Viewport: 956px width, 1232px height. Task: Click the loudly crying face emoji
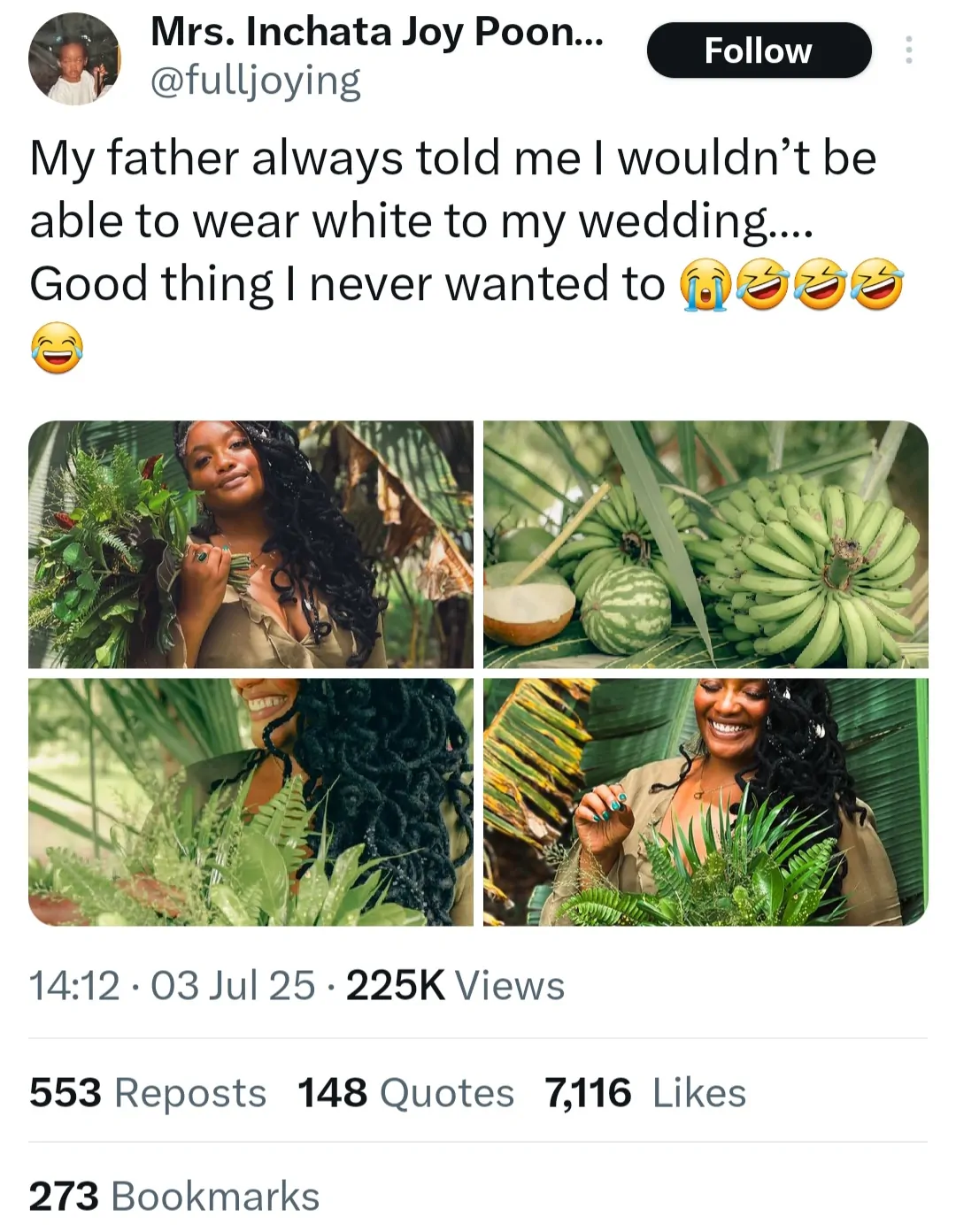(704, 287)
